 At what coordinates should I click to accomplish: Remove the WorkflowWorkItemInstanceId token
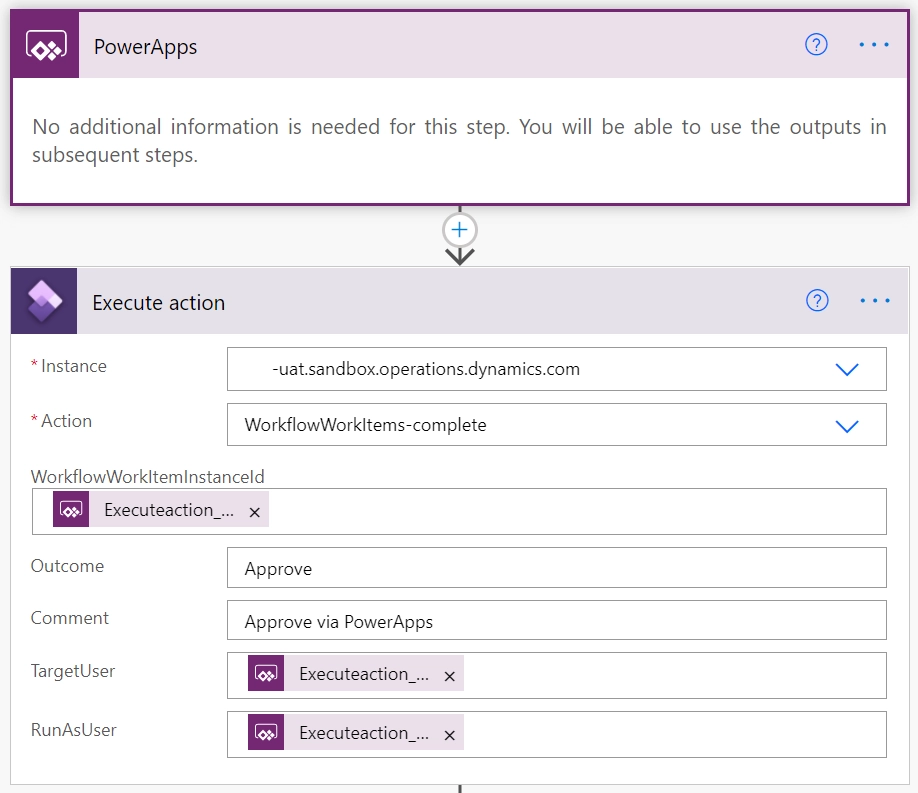[255, 512]
